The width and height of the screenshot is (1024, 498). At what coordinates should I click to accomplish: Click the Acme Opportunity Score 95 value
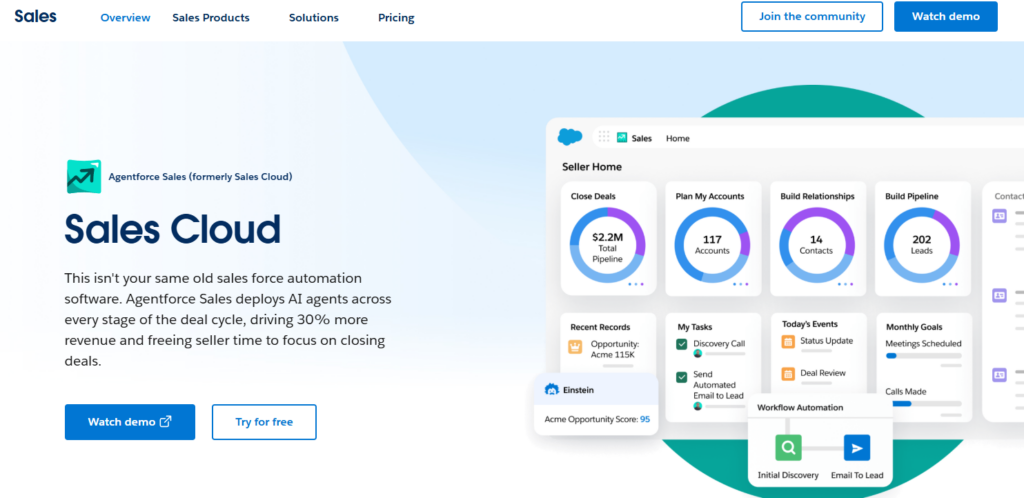tap(645, 419)
